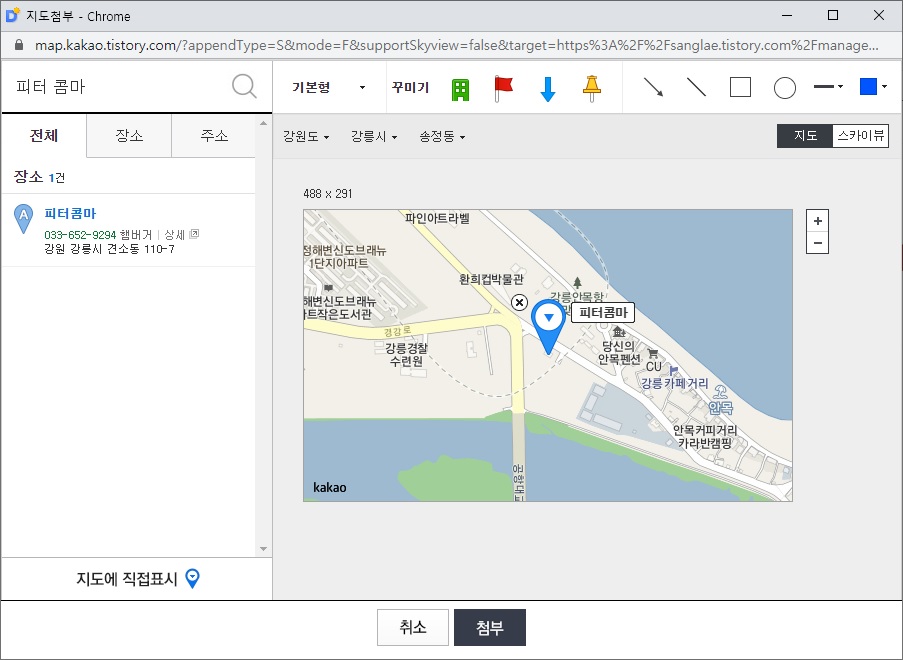
Task: Open the 피터콤마 place result link
Action: pos(70,214)
